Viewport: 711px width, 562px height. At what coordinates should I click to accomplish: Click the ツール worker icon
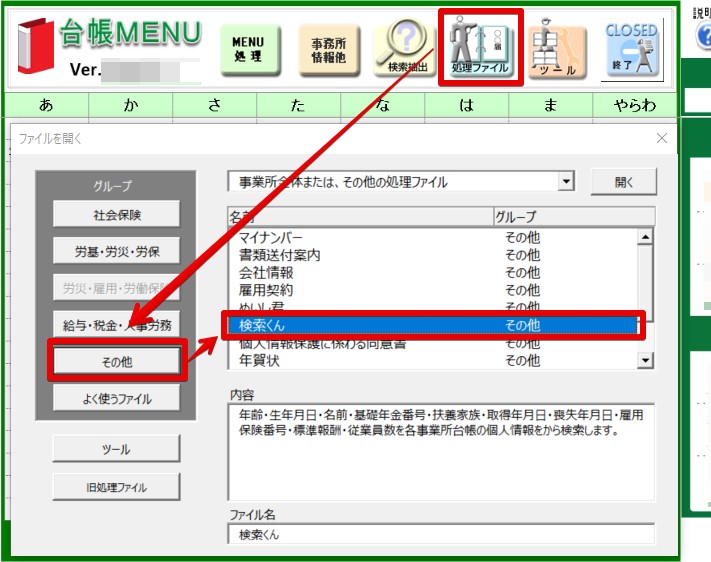[556, 49]
